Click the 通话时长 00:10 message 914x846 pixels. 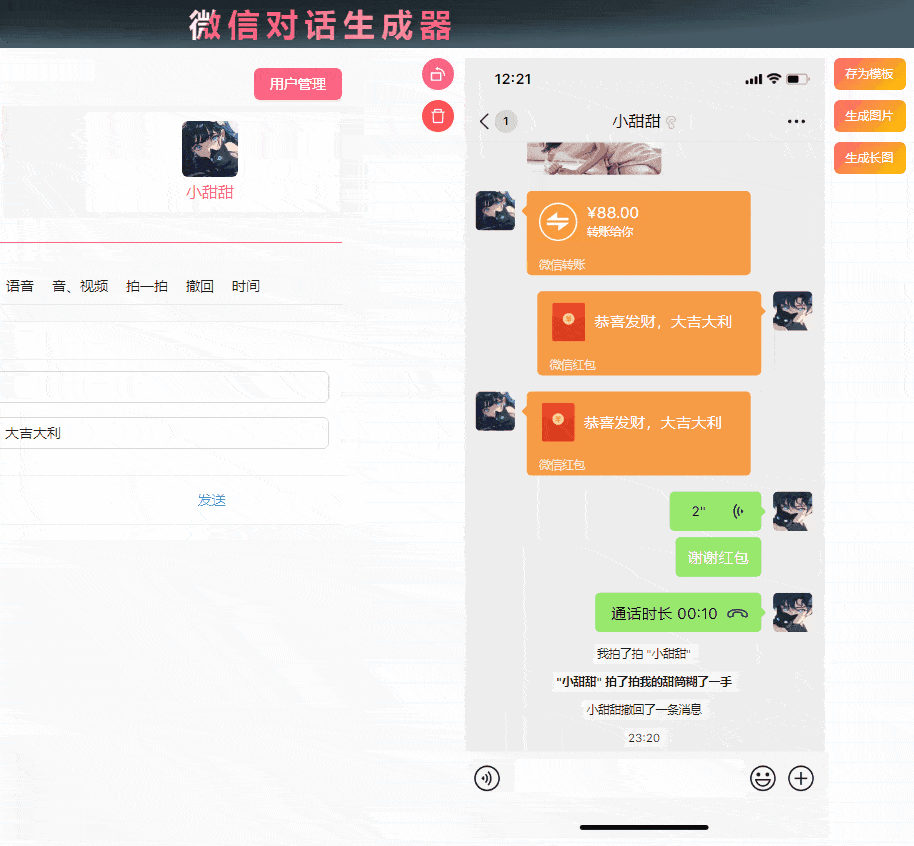click(678, 613)
